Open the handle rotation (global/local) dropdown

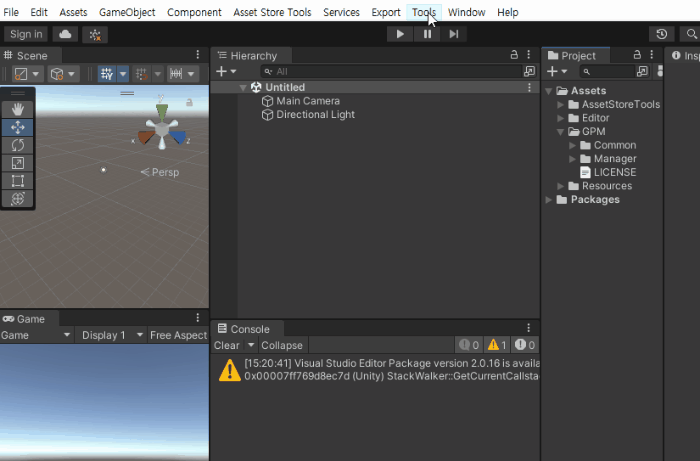[63, 74]
